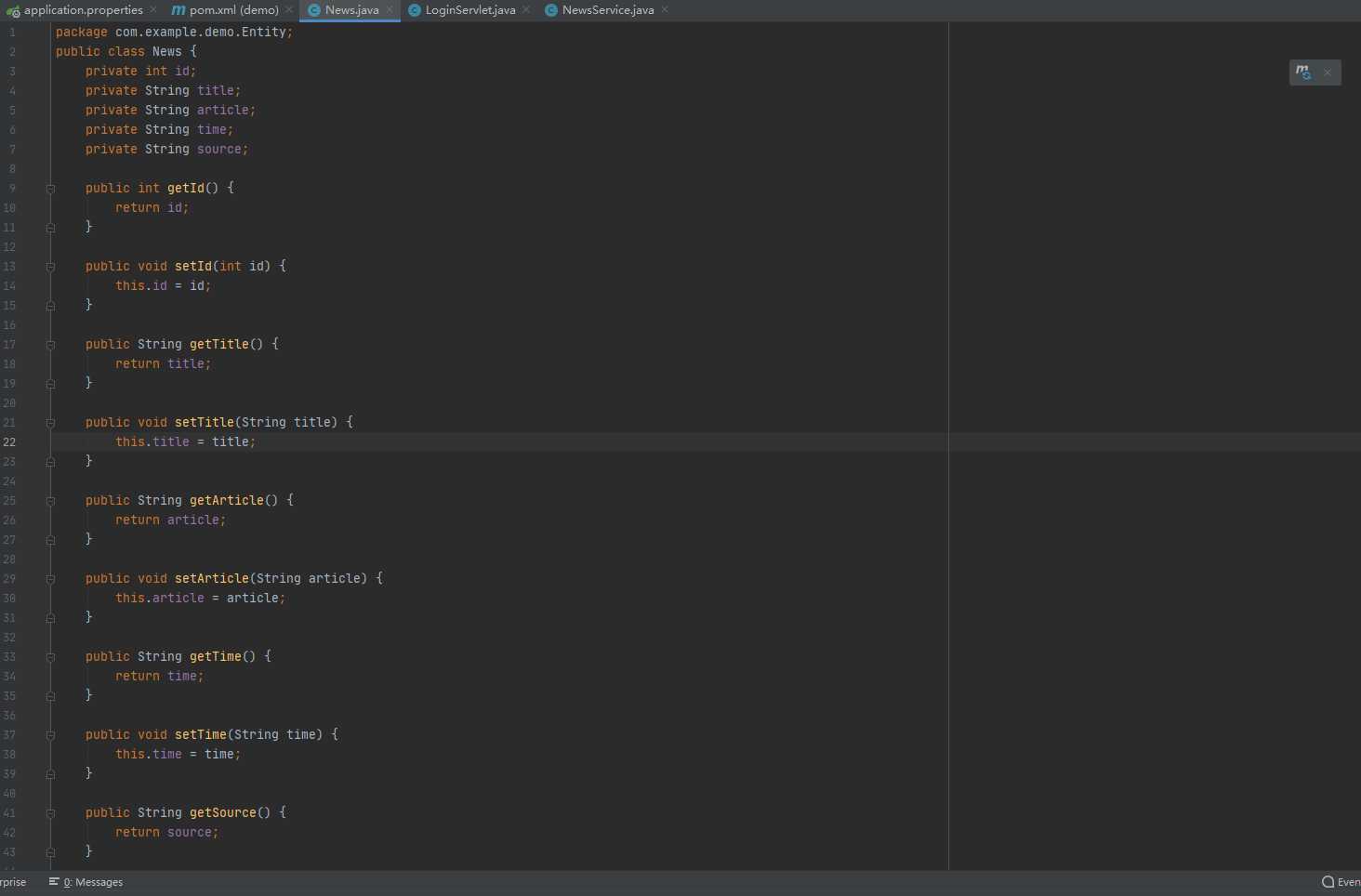Viewport: 1361px width, 896px height.
Task: Click the fold end marker below this.title = title
Action: tap(50, 462)
